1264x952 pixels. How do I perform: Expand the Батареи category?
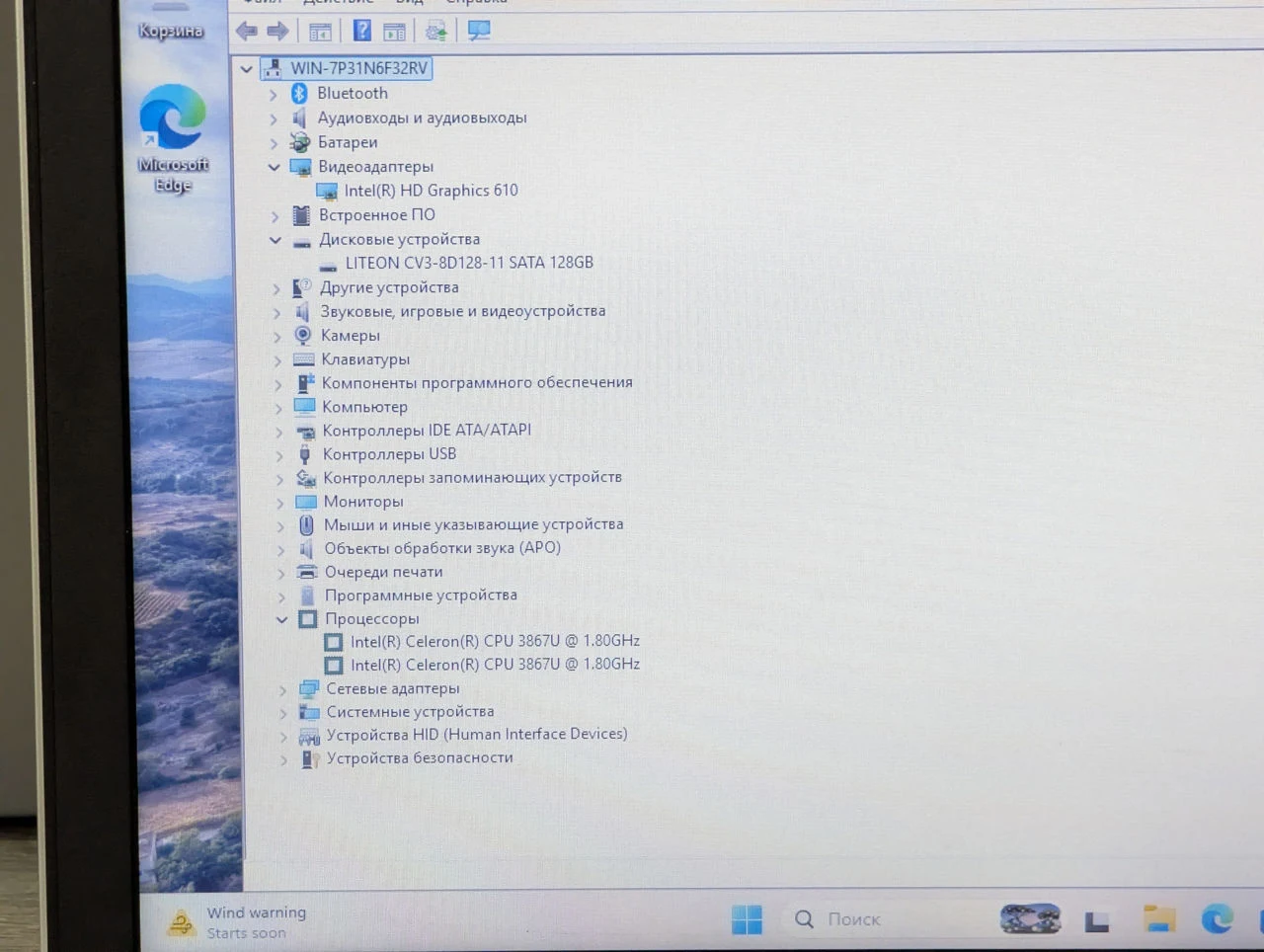point(274,143)
